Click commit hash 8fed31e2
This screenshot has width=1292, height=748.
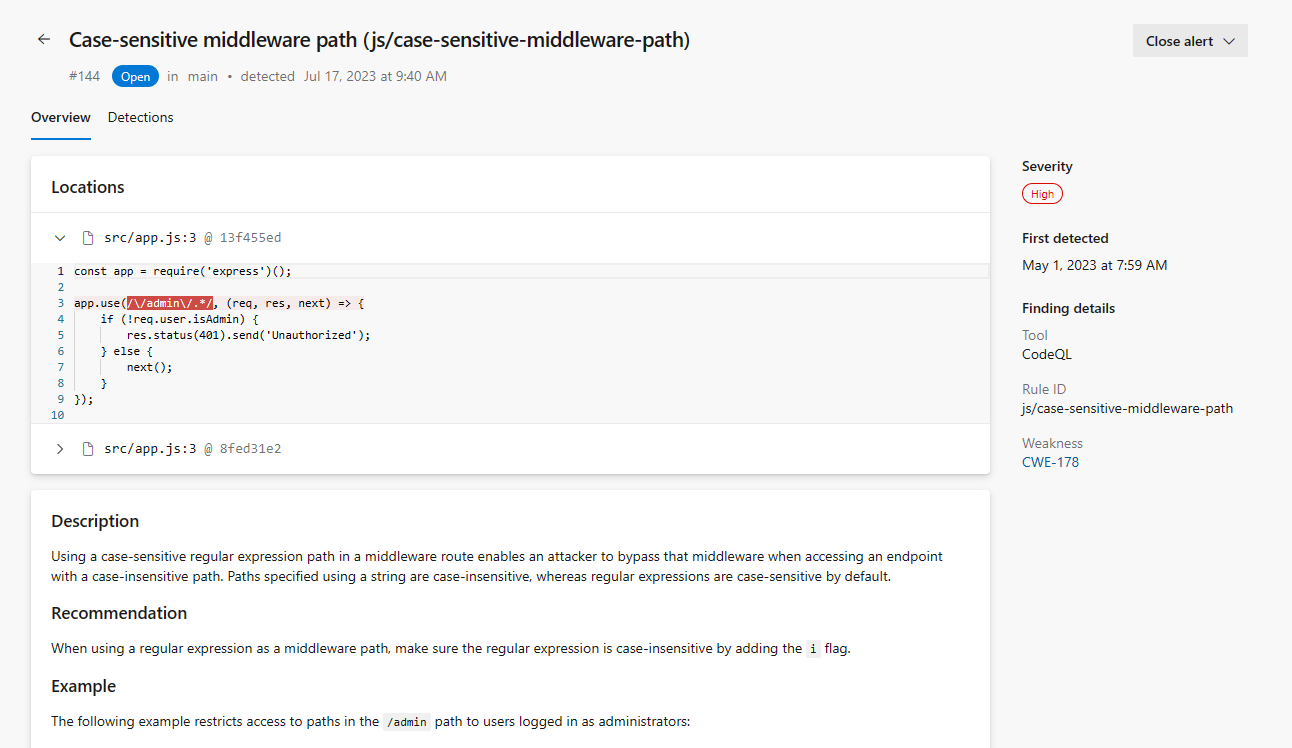(250, 449)
